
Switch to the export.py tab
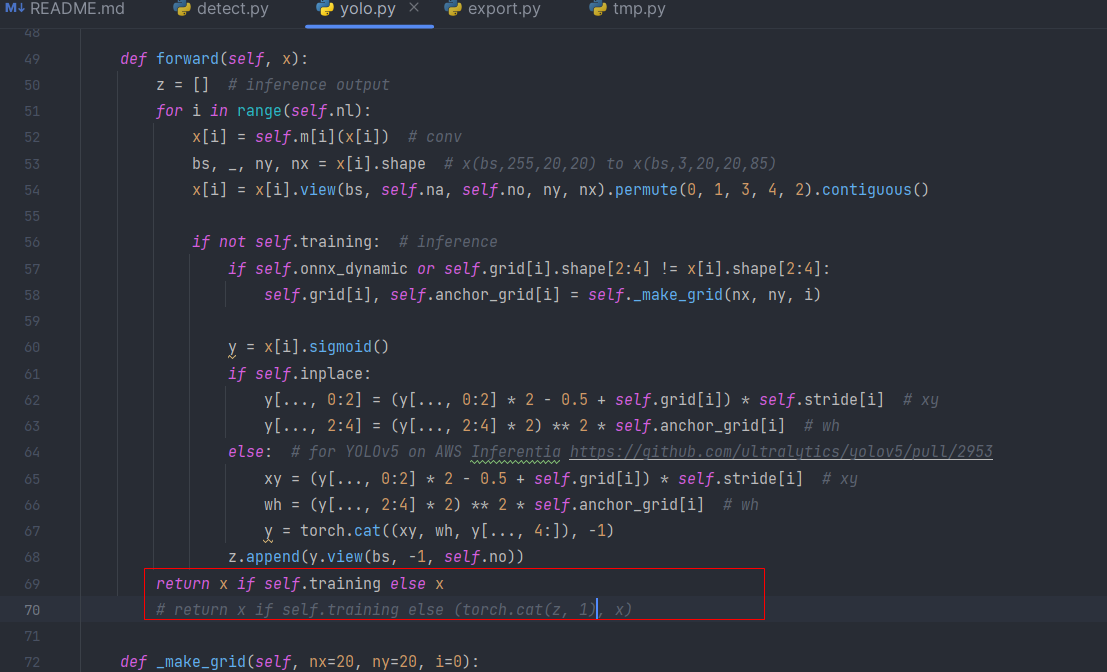(x=493, y=9)
